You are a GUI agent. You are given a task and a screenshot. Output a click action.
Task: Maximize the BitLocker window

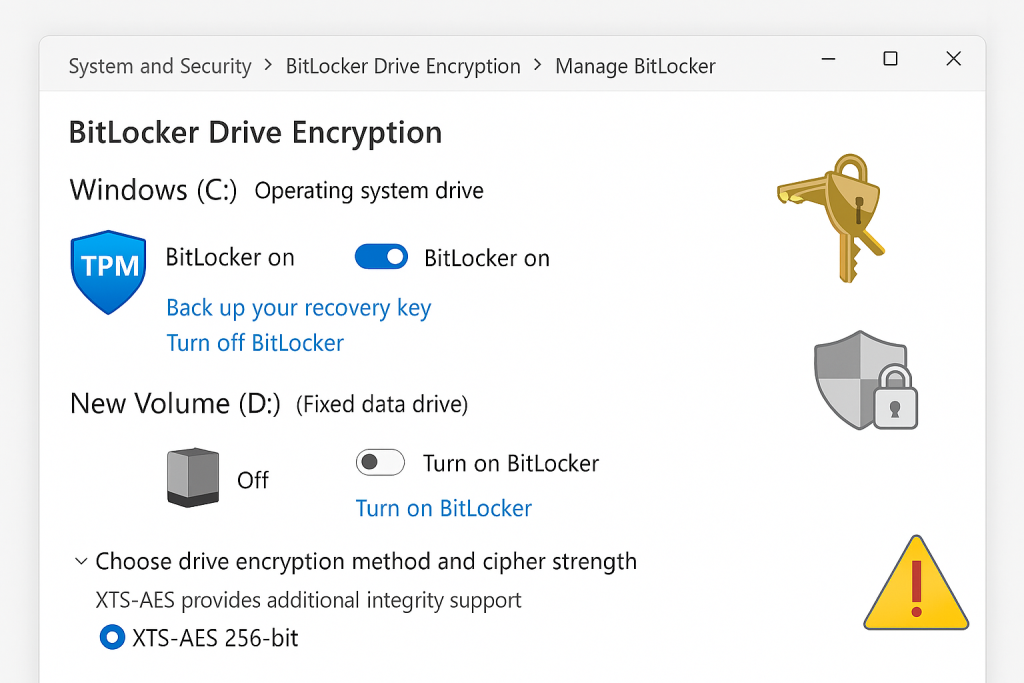pos(890,59)
